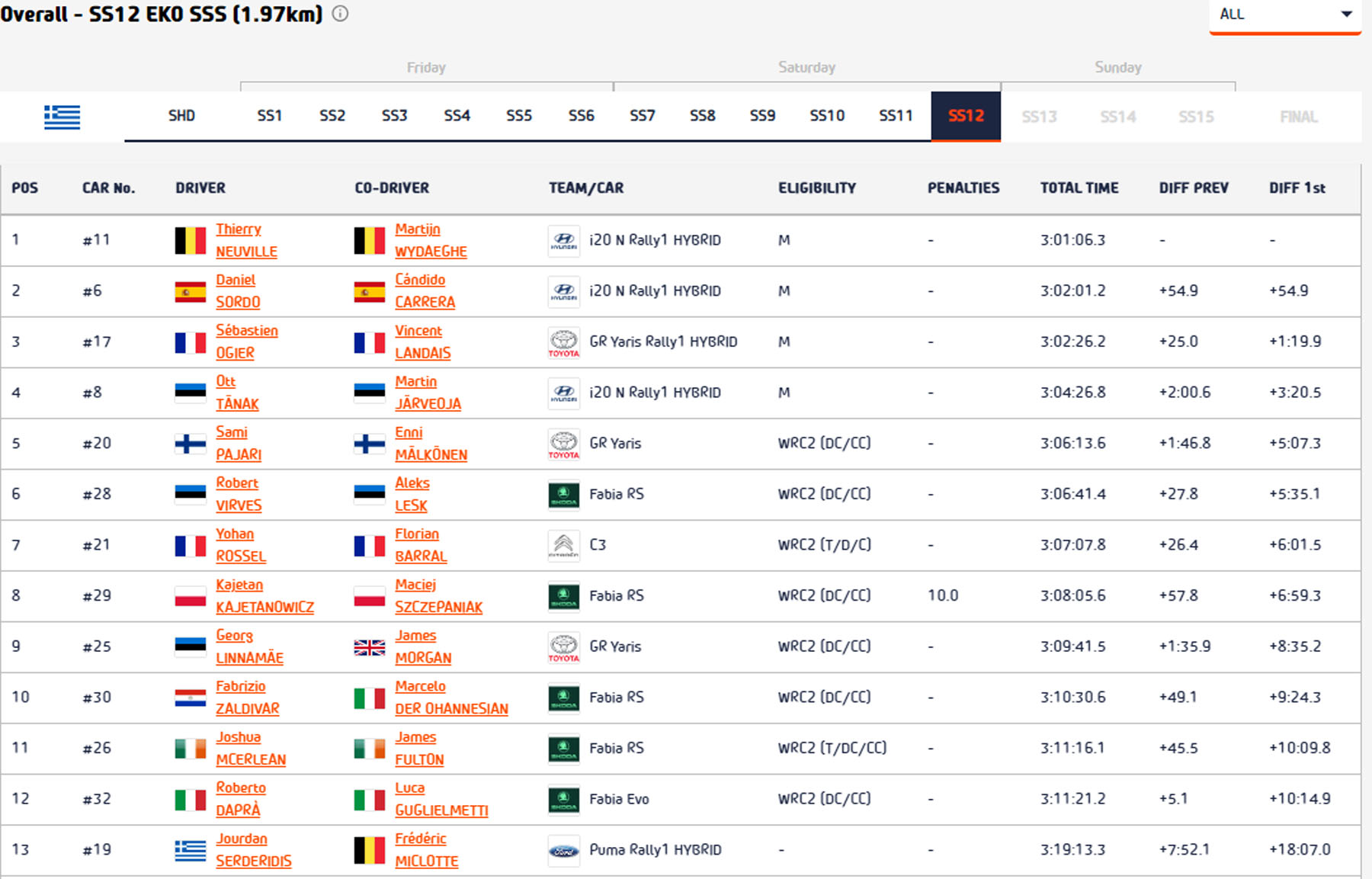Open driver Daniel Sordo link
1372x879 pixels.
point(238,291)
